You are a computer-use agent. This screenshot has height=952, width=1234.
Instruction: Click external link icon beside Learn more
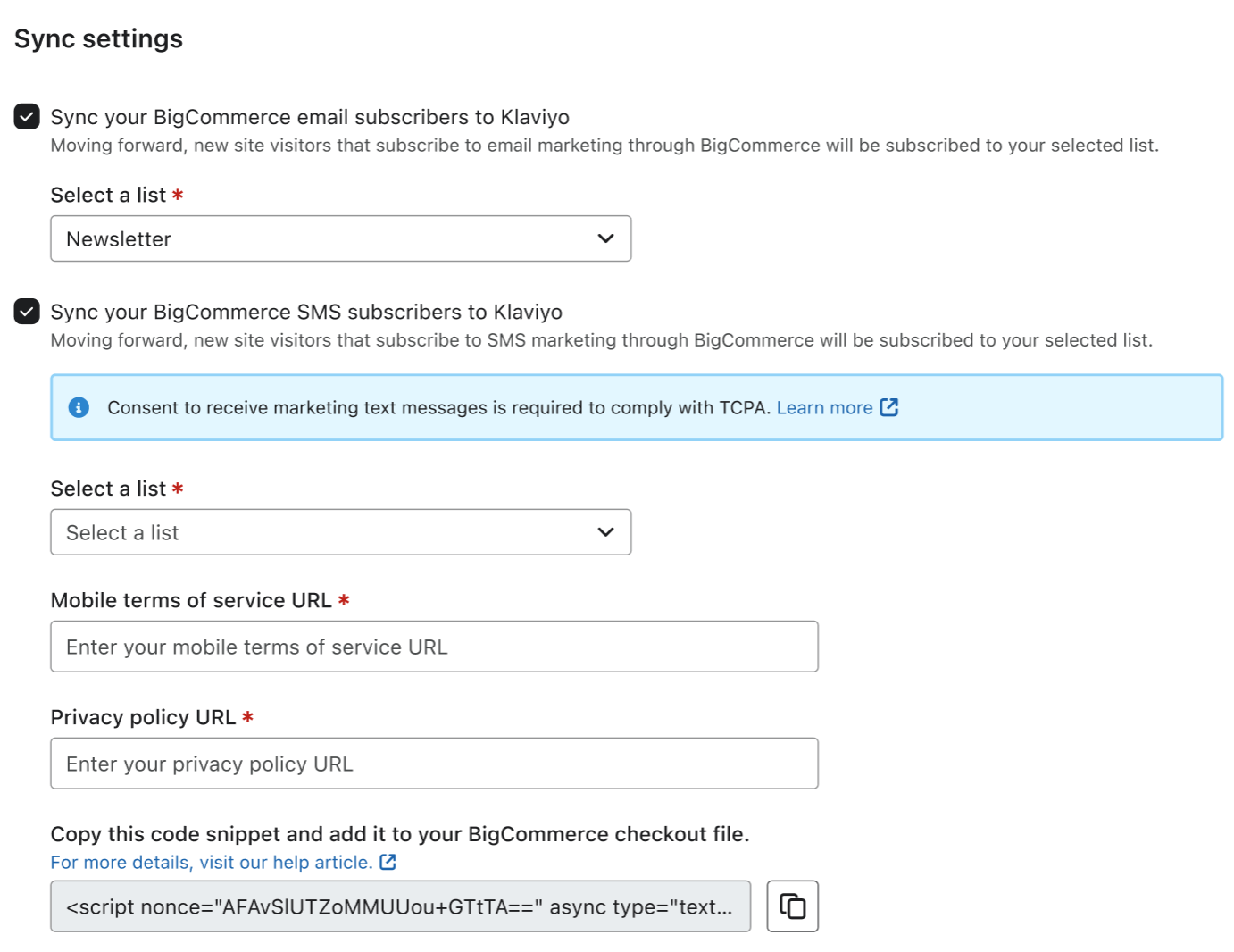[888, 407]
